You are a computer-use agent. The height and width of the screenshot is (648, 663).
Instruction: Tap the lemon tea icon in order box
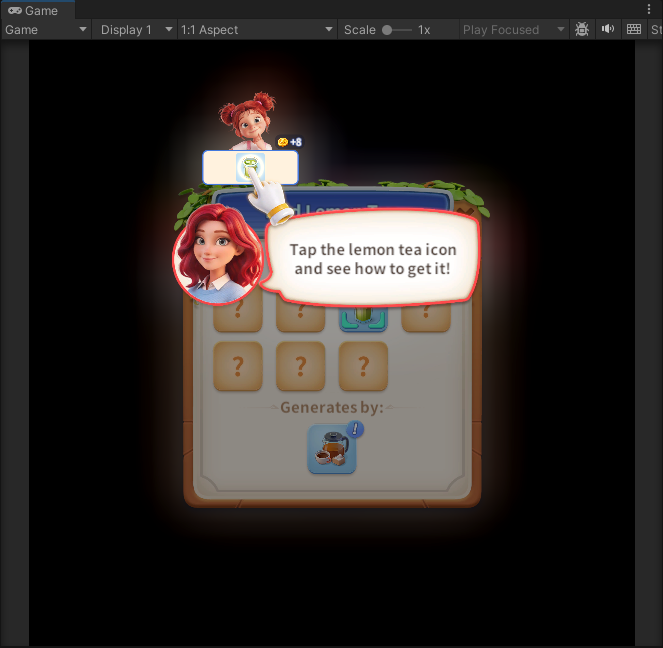248,167
